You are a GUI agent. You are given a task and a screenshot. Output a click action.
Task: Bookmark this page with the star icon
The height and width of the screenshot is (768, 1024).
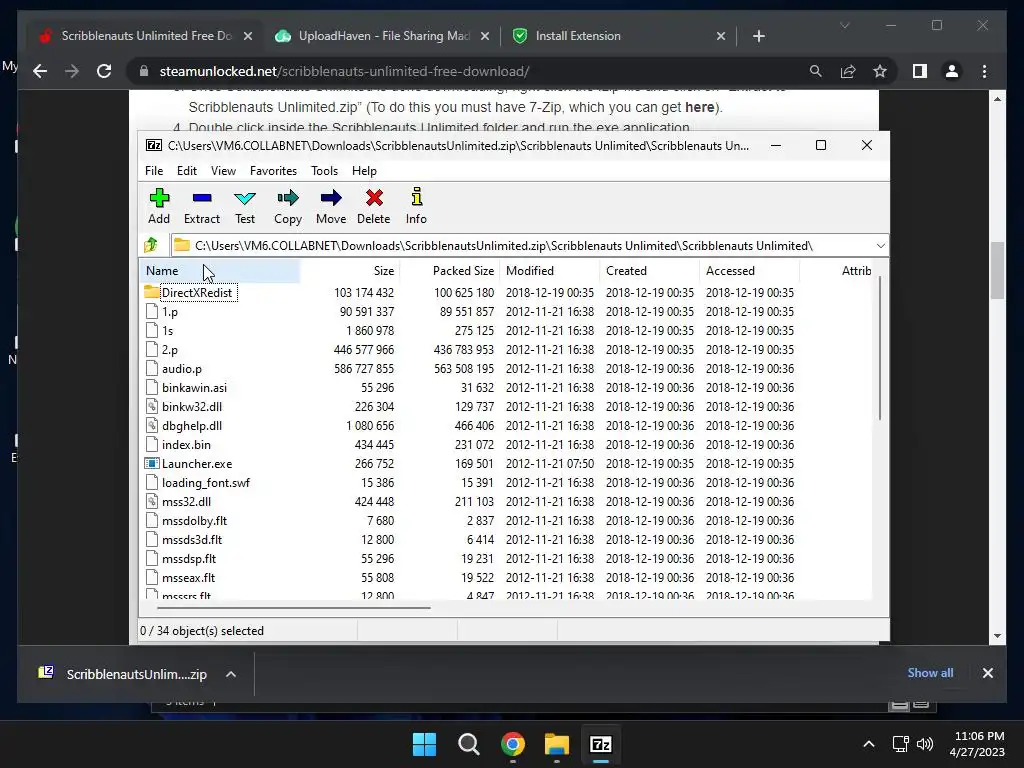(x=880, y=71)
